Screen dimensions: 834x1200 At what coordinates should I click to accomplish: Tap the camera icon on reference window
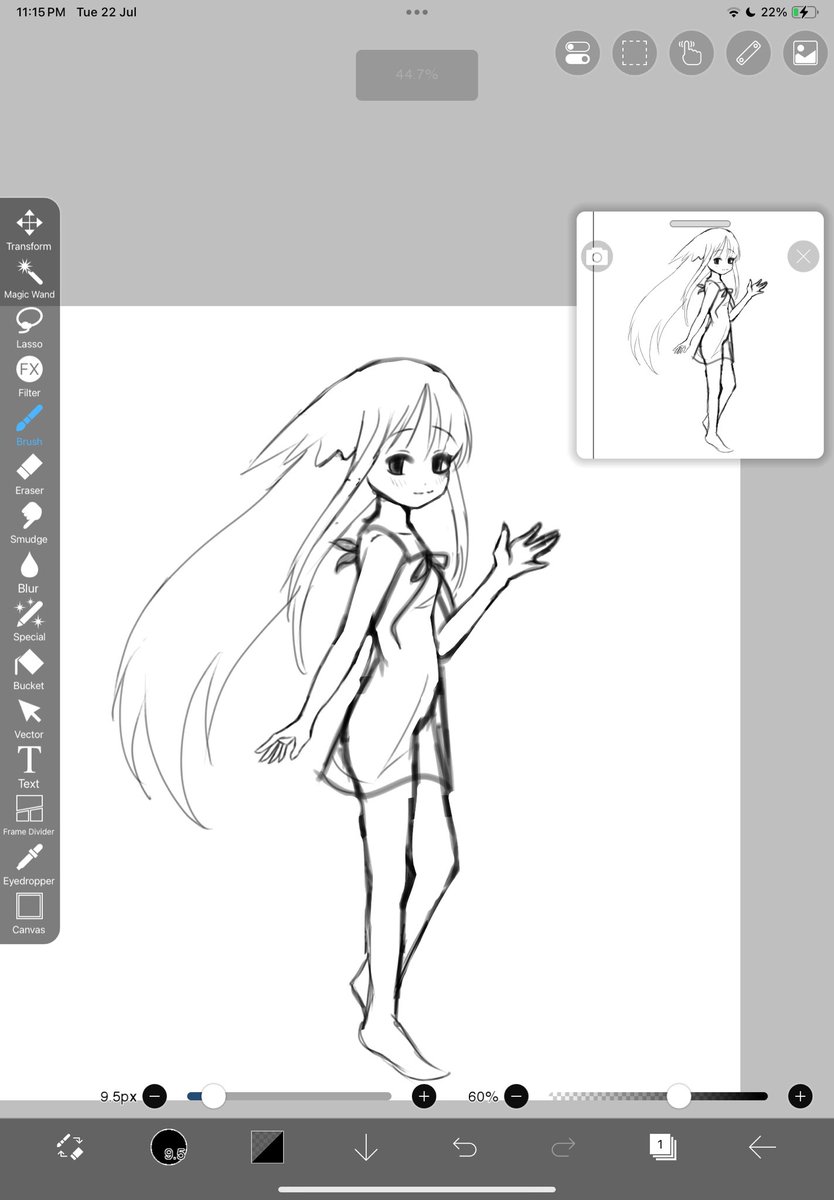point(597,257)
